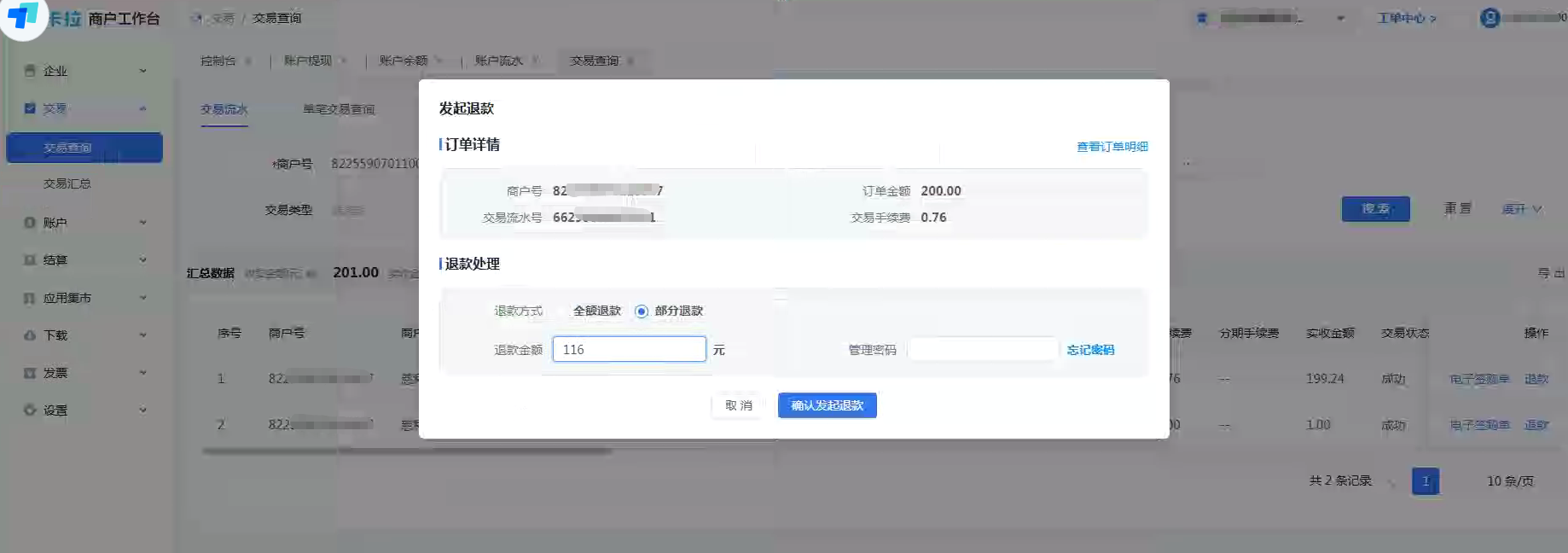This screenshot has height=553, width=1568.
Task: Click the 结算 icon in sidebar
Action: click(30, 260)
